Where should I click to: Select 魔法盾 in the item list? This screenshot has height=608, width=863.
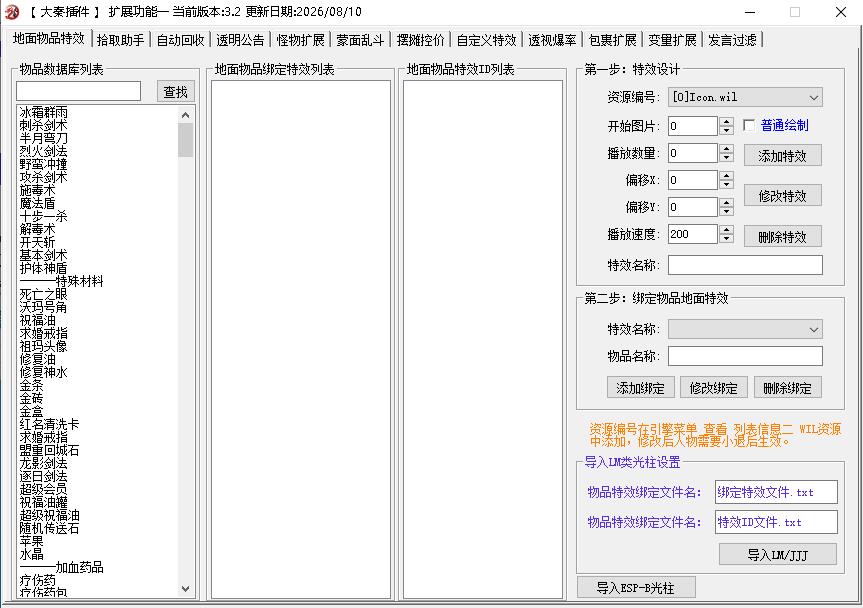(37, 203)
